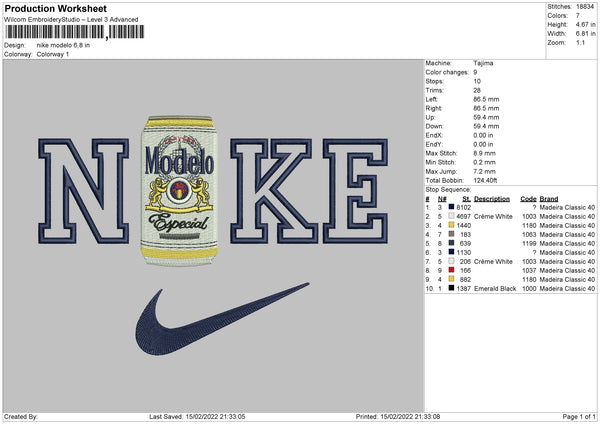Viewport: 600px width, 424px height.
Task: Click the Up value '59.4 mm'
Action: [486, 117]
